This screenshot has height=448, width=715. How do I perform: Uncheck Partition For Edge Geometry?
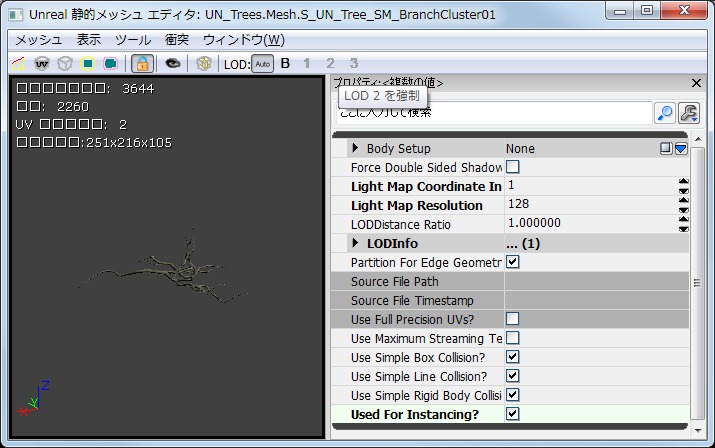pyautogui.click(x=513, y=262)
